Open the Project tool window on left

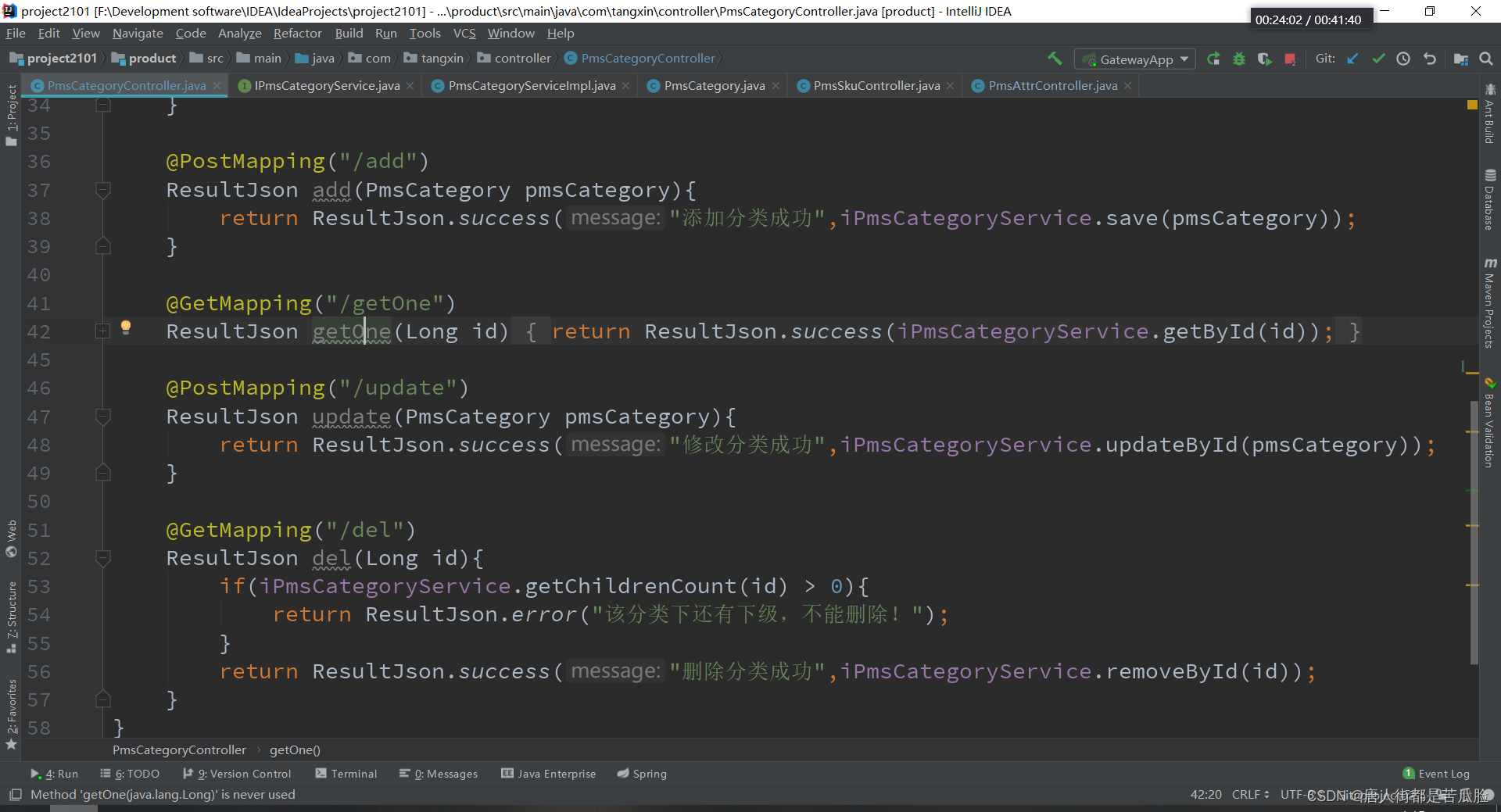(x=11, y=114)
